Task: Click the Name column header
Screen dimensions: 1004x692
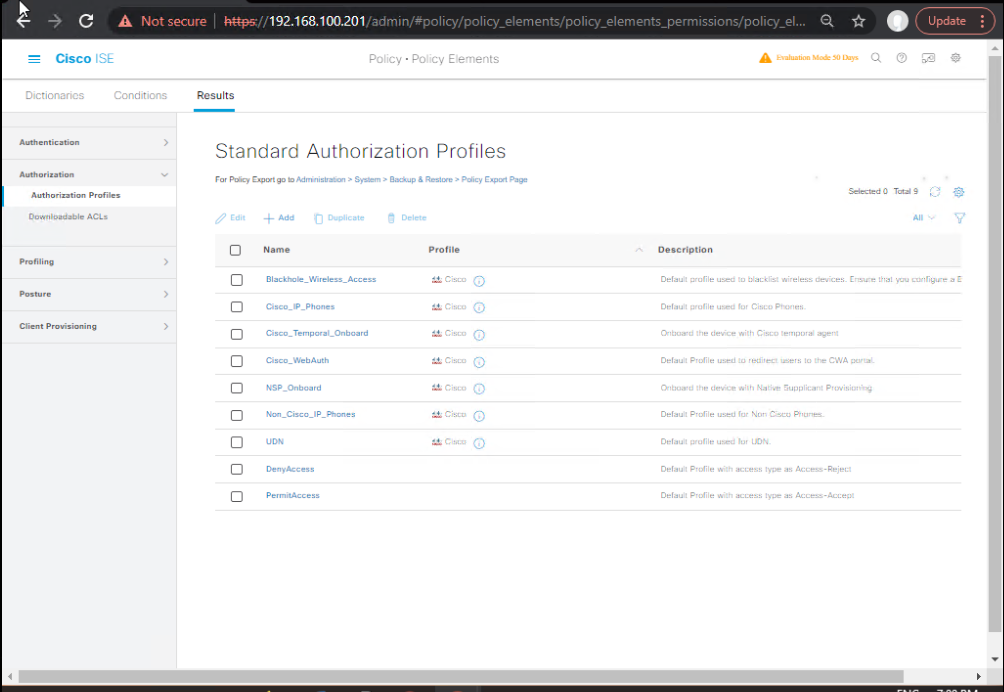Action: [x=277, y=250]
